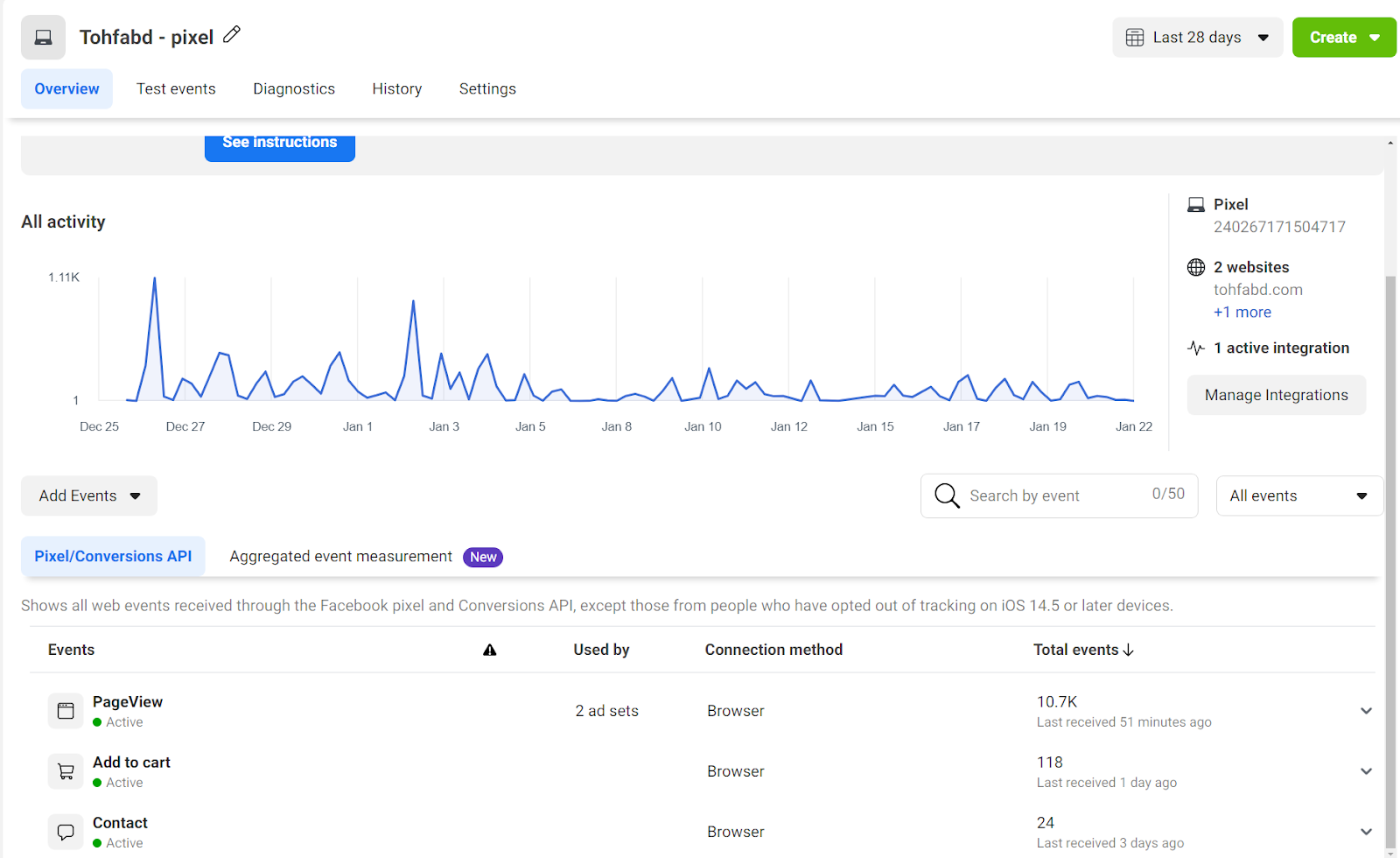
Task: Click the 10.7K total events value
Action: tap(1057, 701)
